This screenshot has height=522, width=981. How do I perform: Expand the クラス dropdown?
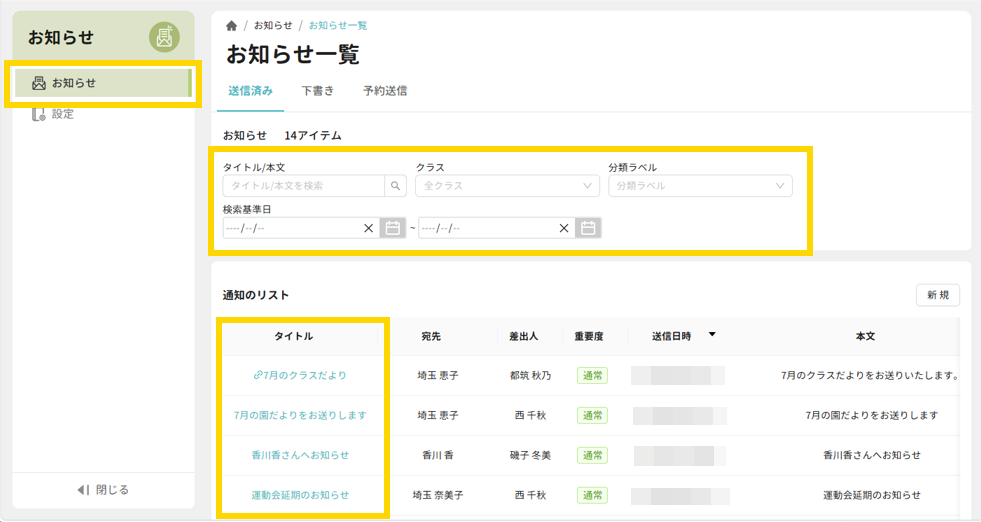pos(507,186)
